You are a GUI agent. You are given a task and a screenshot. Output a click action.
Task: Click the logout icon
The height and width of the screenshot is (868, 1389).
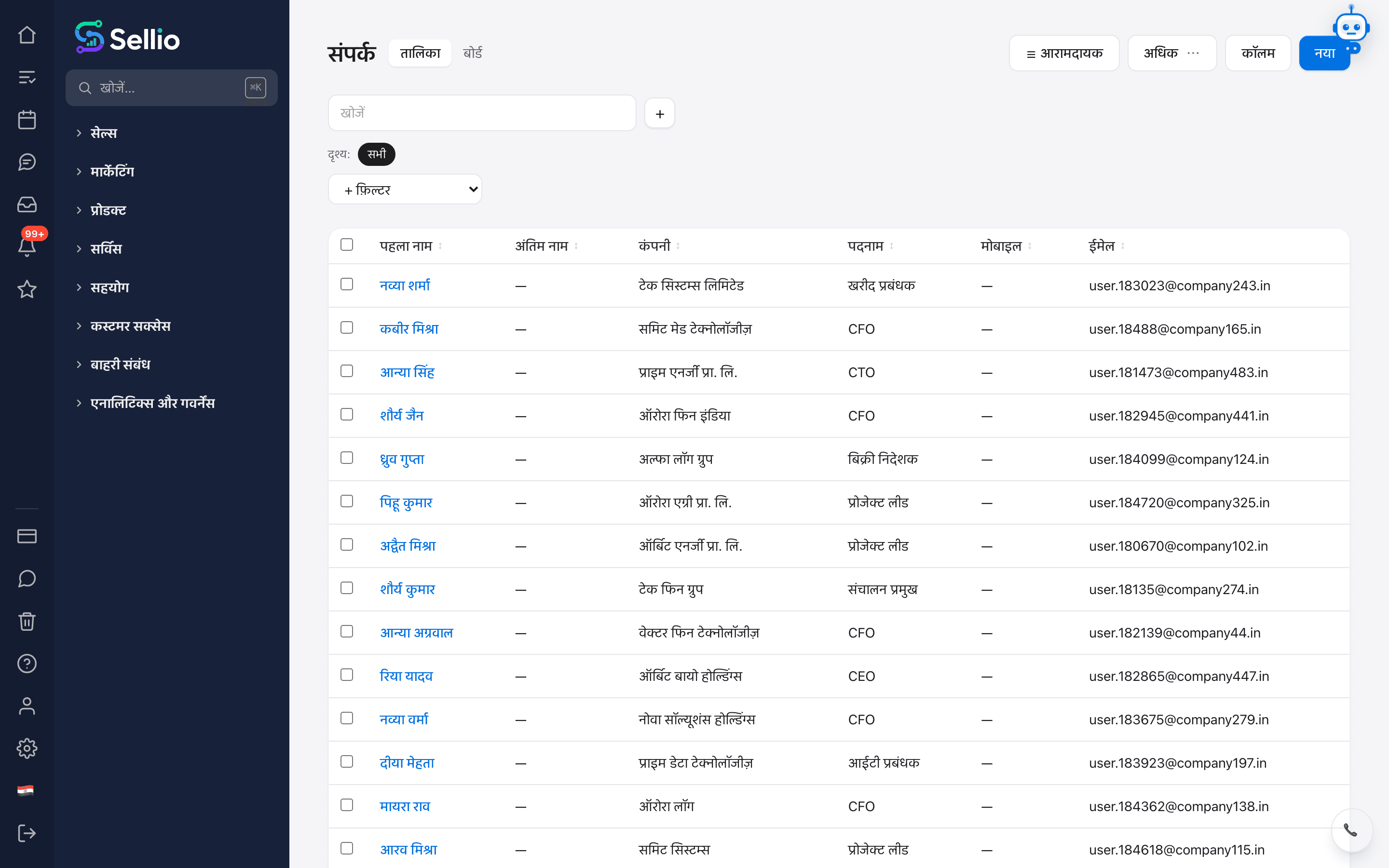pos(27,833)
